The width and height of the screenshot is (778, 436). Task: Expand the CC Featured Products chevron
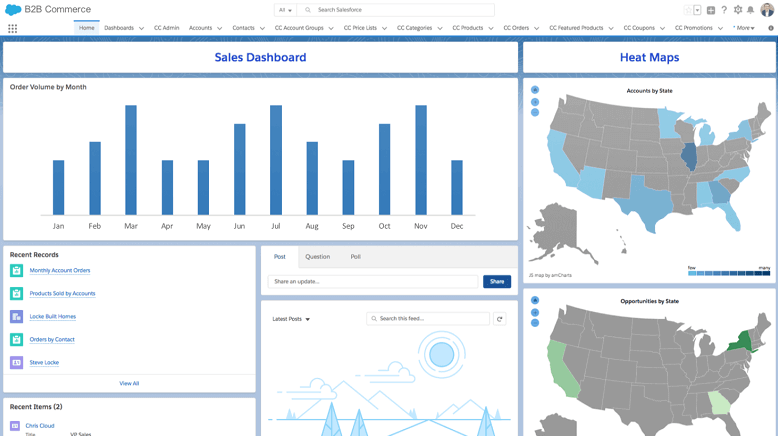coord(611,28)
